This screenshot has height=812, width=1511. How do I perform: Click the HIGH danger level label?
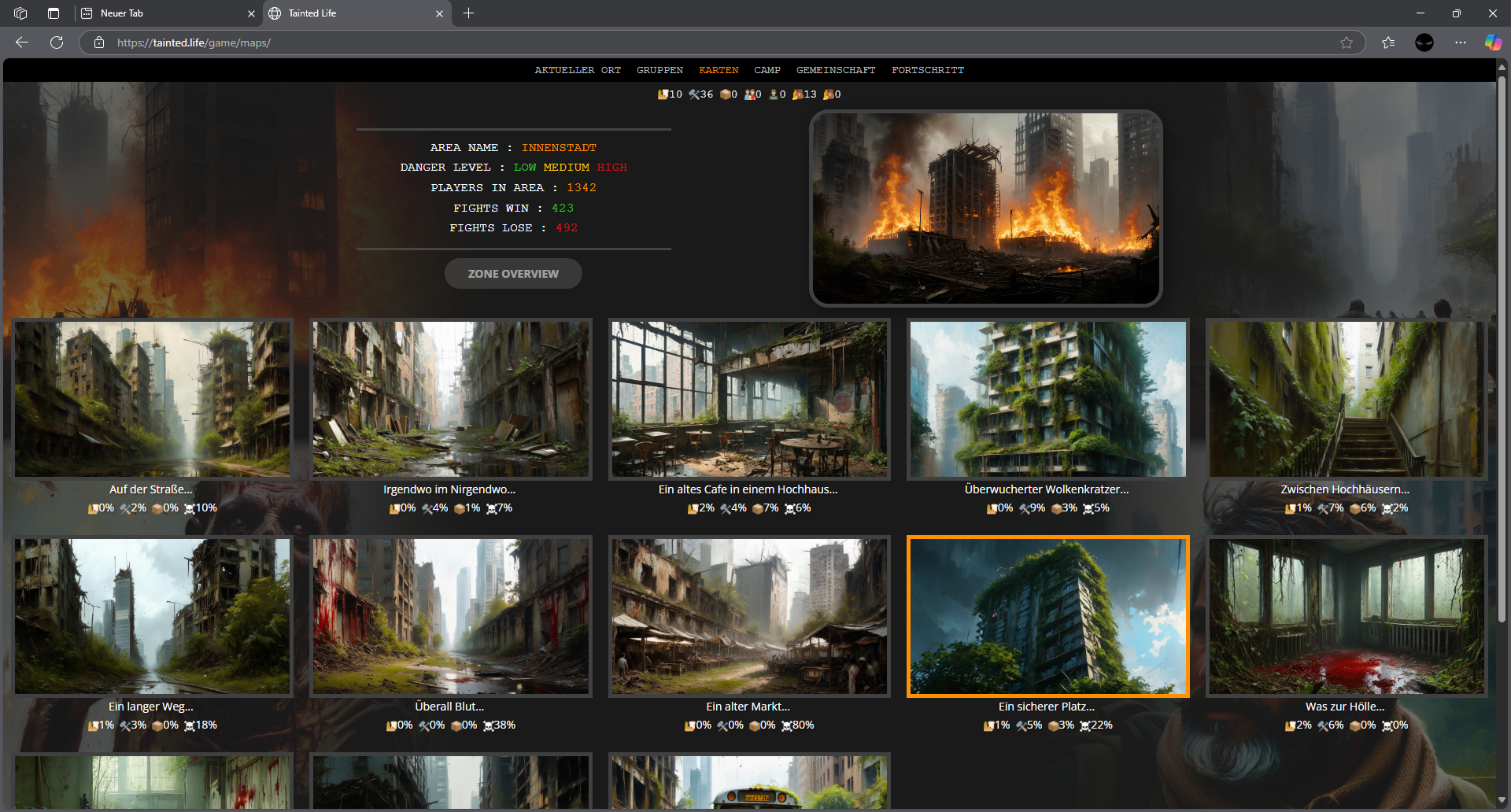click(x=611, y=167)
